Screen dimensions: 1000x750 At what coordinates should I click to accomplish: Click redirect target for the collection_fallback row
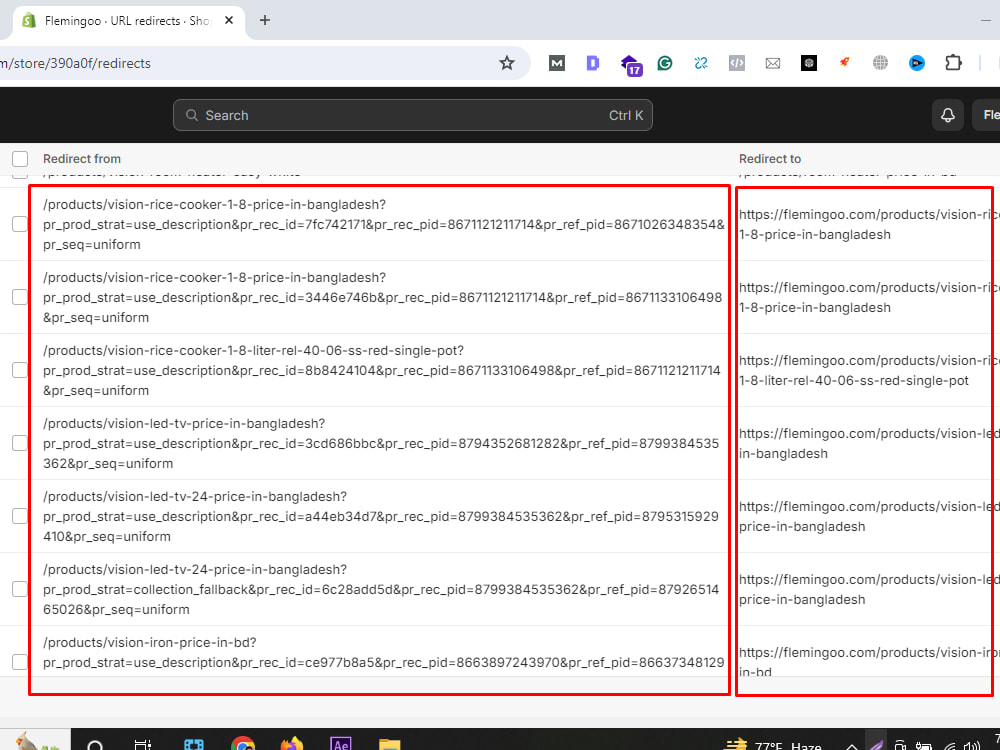[x=869, y=589]
